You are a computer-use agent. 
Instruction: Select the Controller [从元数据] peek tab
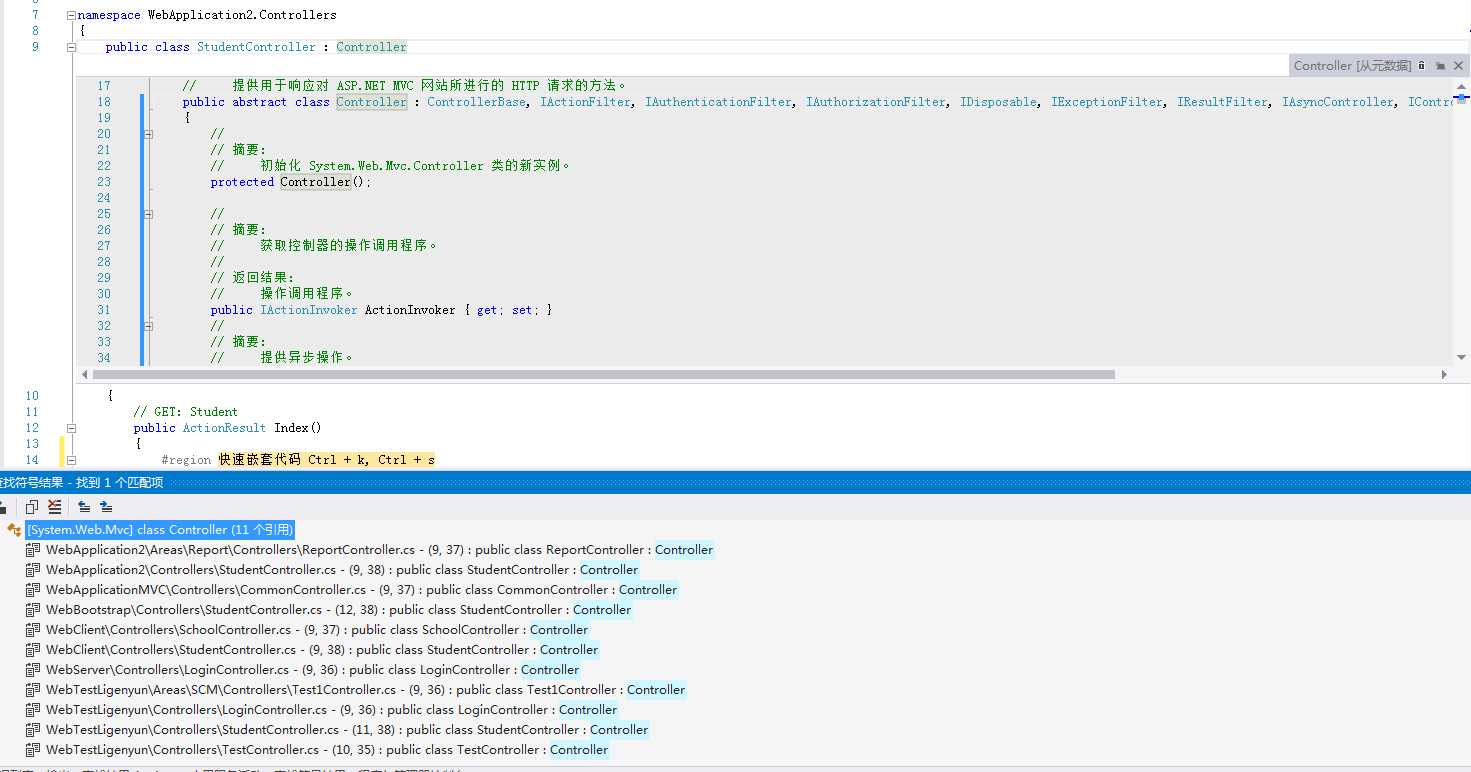[1352, 66]
